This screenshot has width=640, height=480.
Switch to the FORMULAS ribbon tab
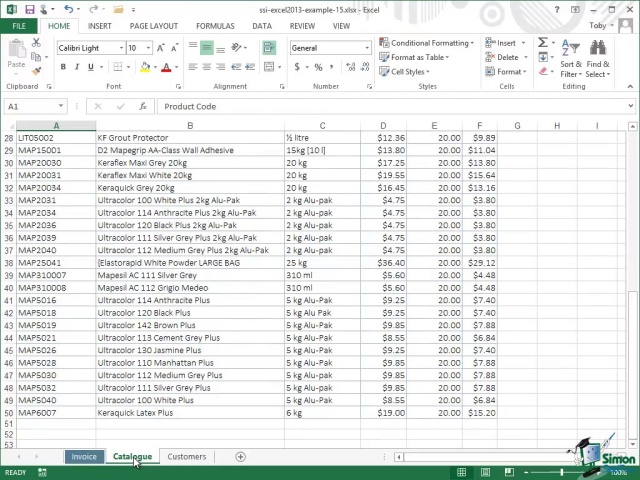point(215,26)
